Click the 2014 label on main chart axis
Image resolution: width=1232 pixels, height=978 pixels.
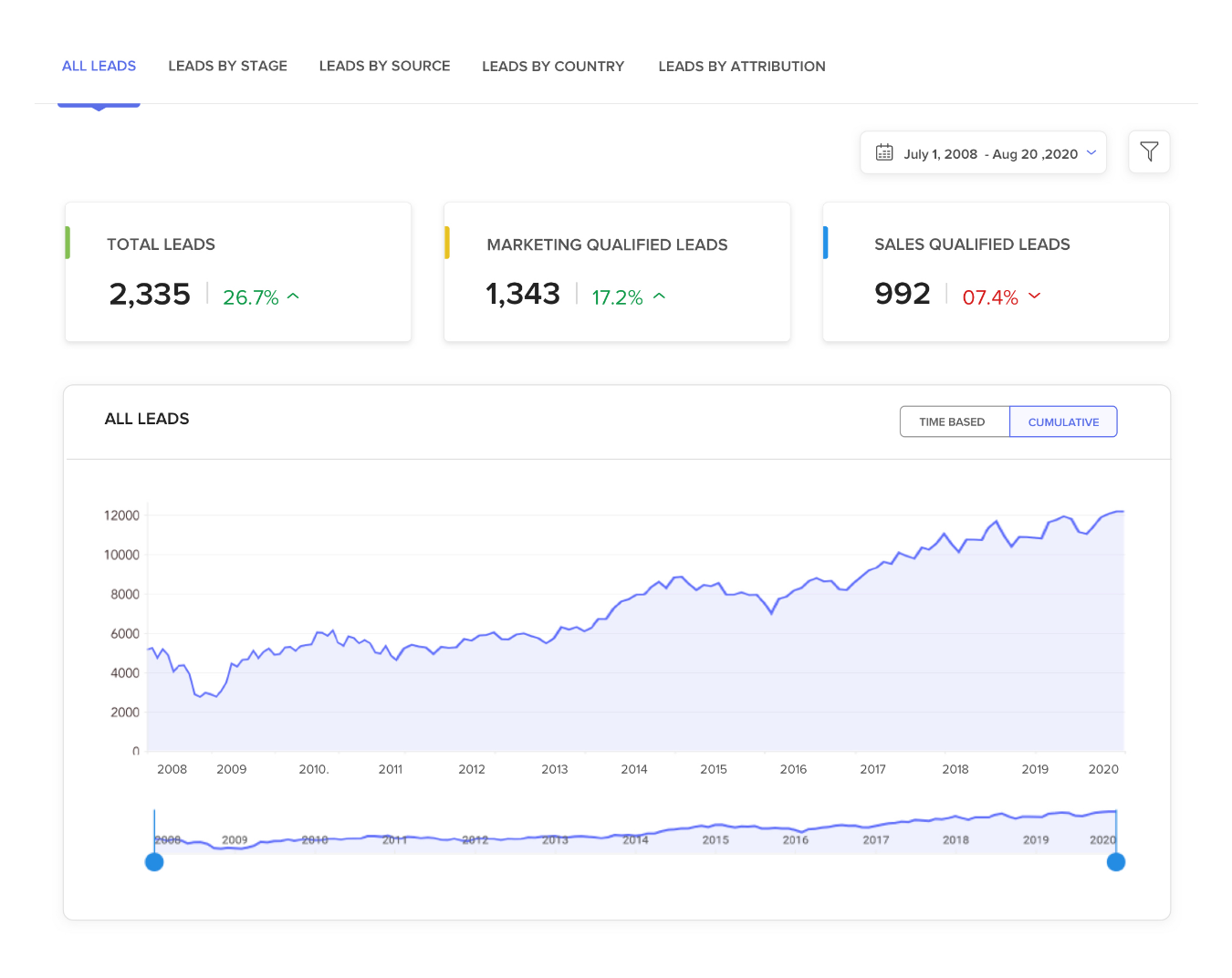click(x=634, y=769)
